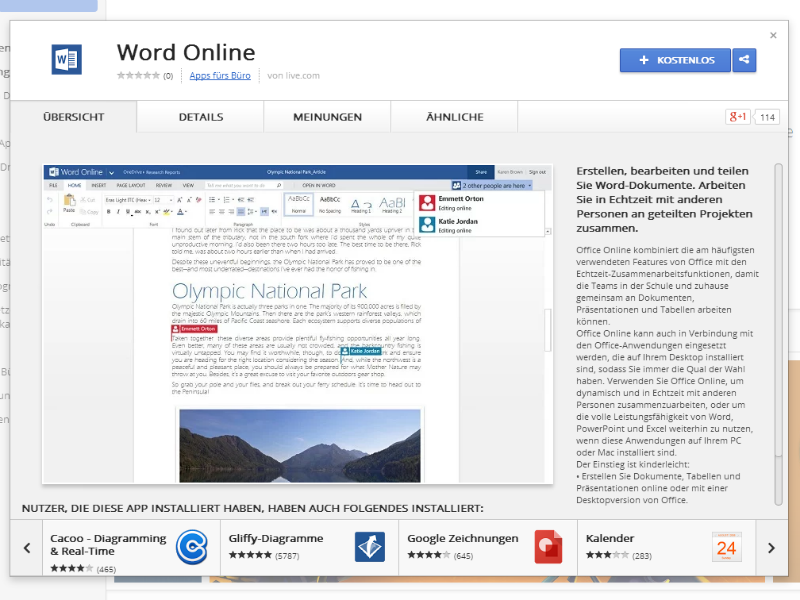The width and height of the screenshot is (800, 600).
Task: Open the Apps fürs Büro category link
Action: pos(220,76)
